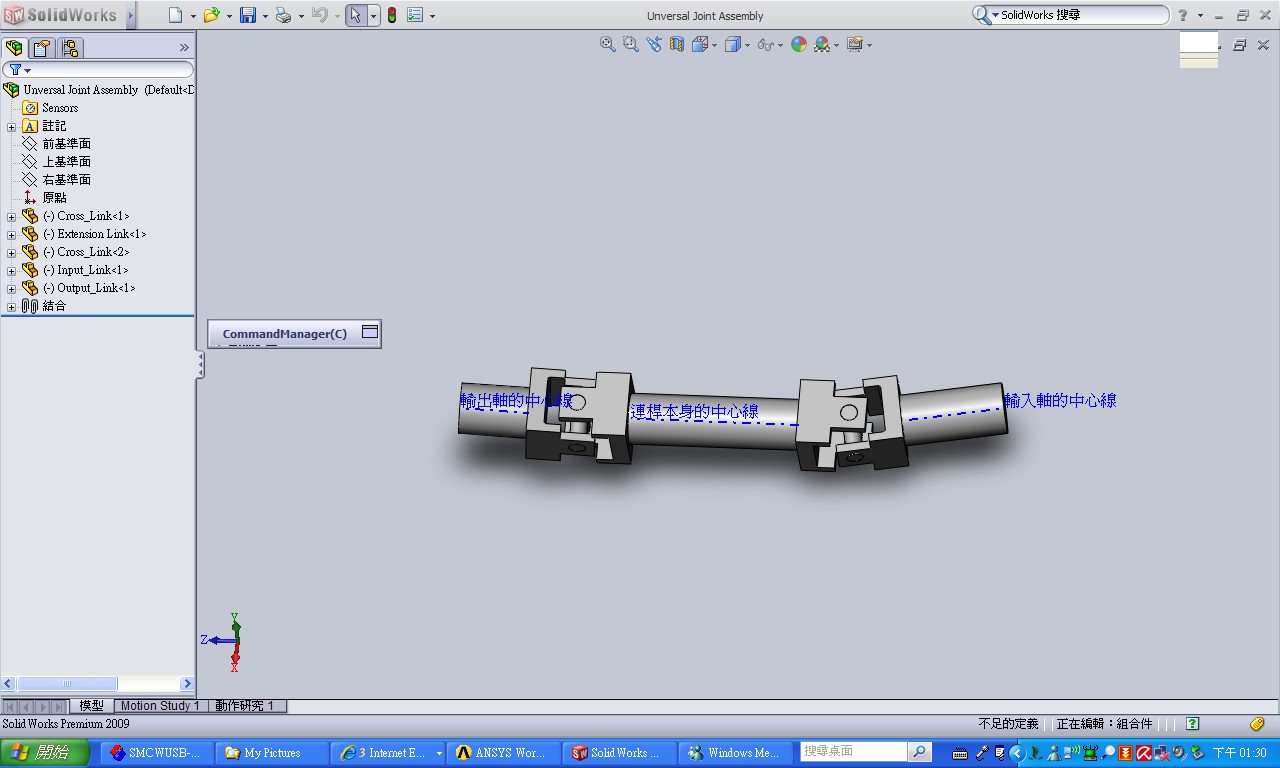Activate the Select cursor tool
The image size is (1280, 768).
click(356, 15)
